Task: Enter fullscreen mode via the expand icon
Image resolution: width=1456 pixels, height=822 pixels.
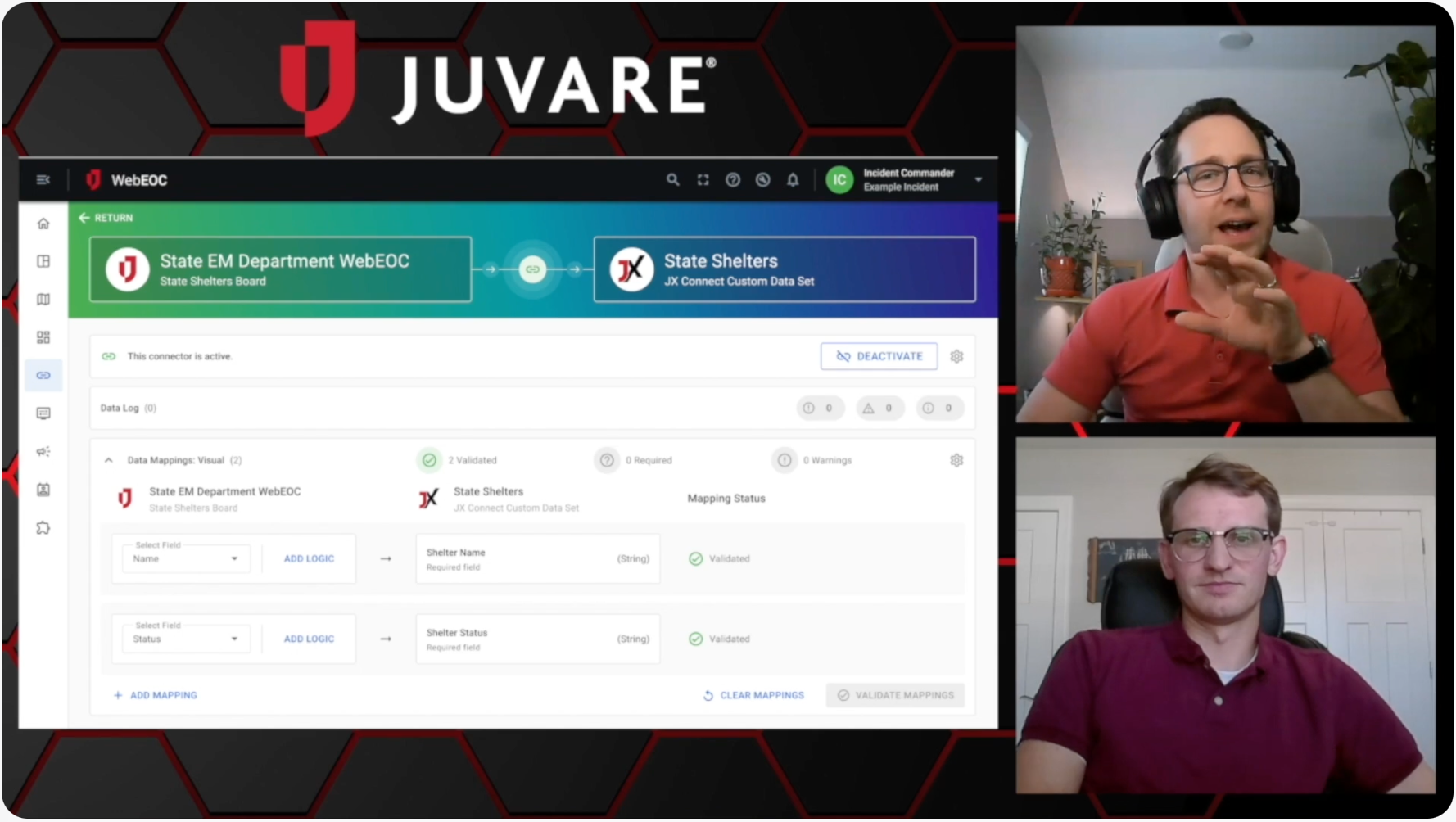Action: (x=703, y=180)
